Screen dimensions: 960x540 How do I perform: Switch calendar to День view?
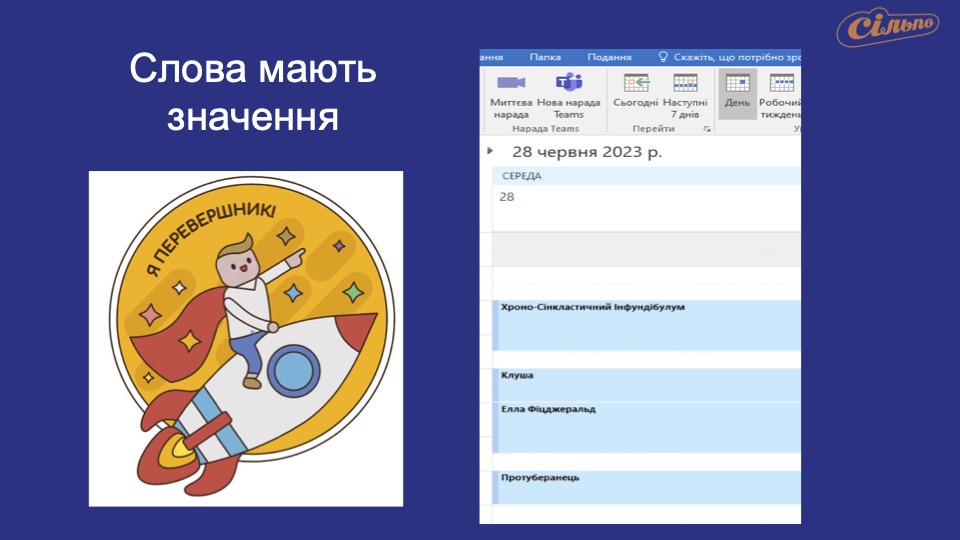click(x=737, y=84)
